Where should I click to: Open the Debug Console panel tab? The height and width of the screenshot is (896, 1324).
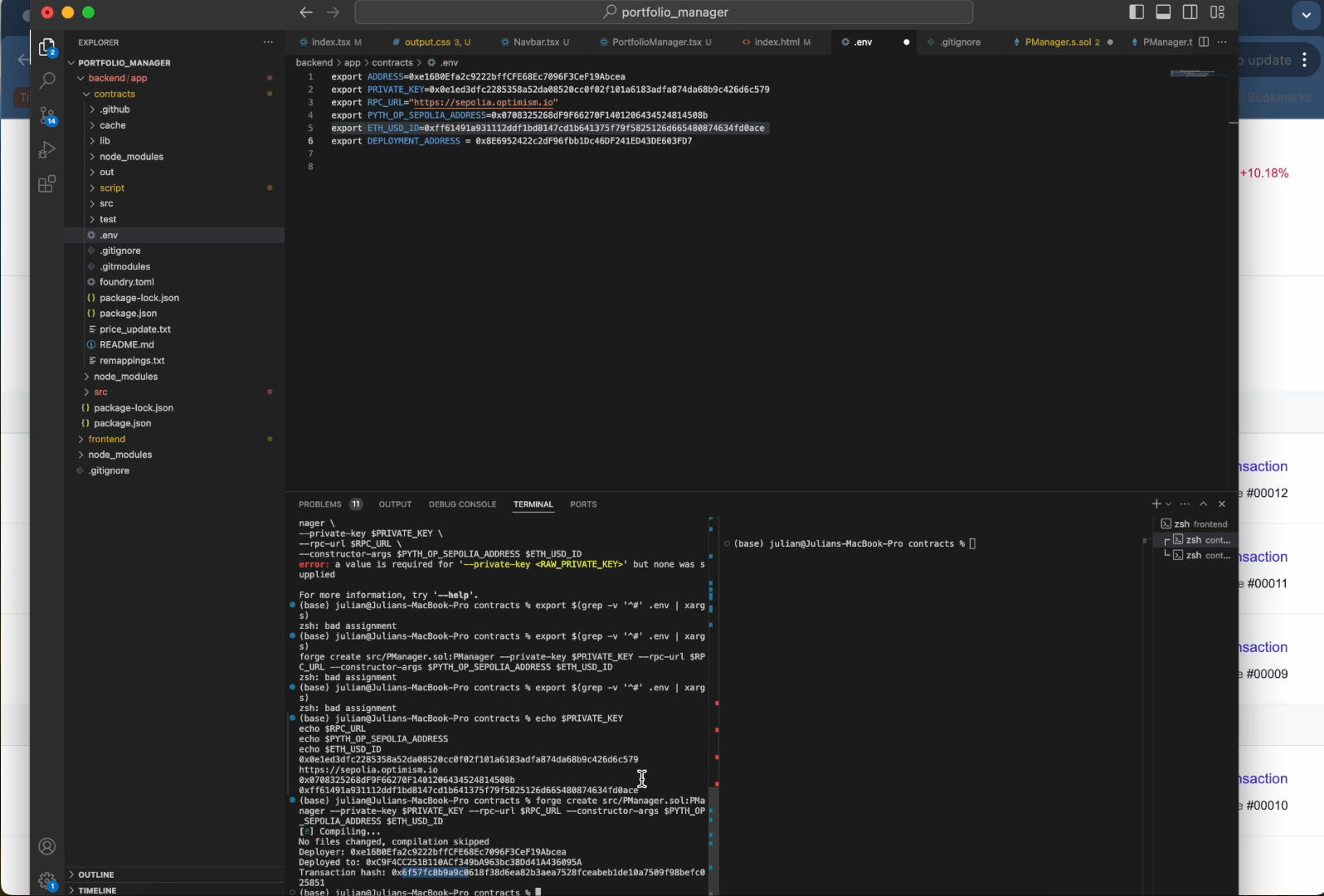[x=462, y=504]
